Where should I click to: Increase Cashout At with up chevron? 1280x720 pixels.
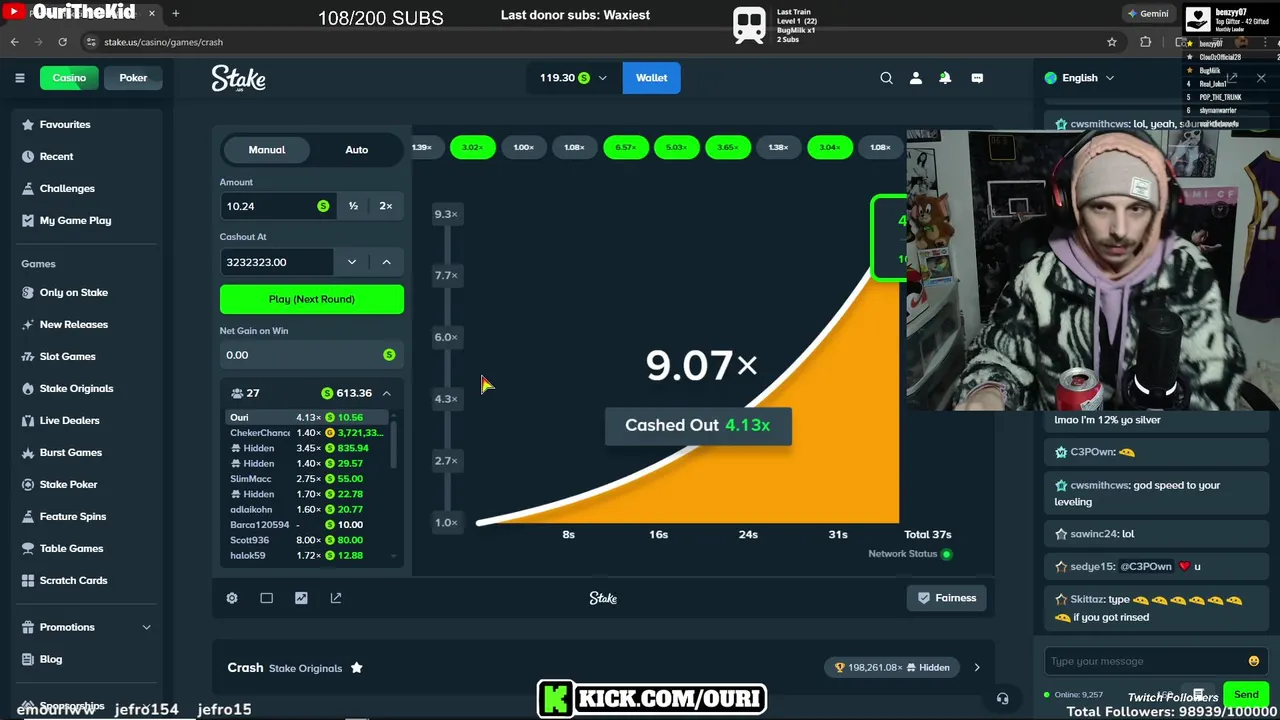(386, 262)
